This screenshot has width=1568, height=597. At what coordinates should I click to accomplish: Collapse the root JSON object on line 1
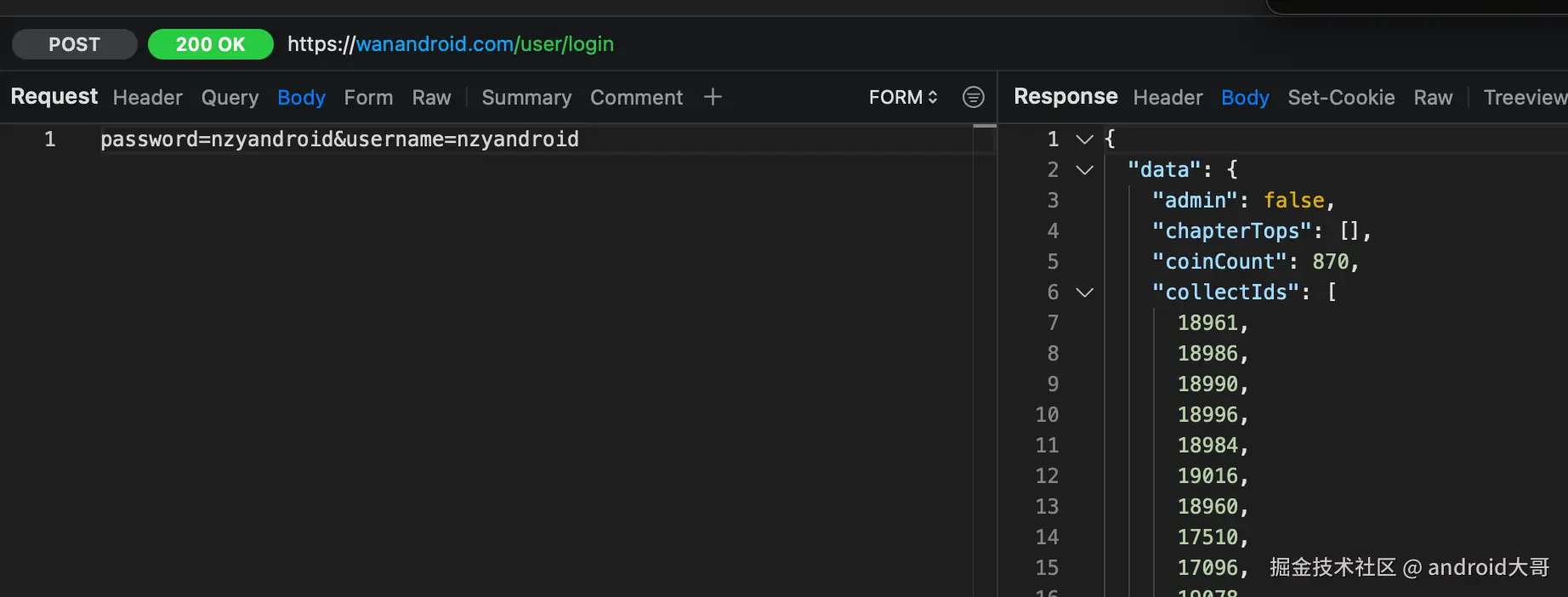pos(1084,139)
